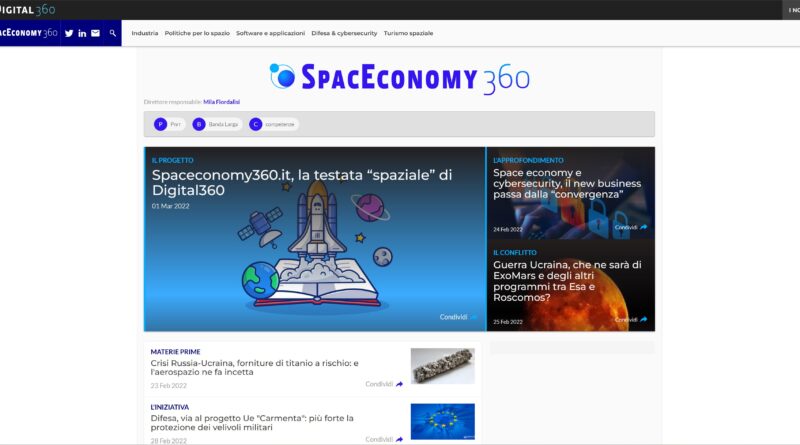Open the Industria menu item

(x=145, y=33)
